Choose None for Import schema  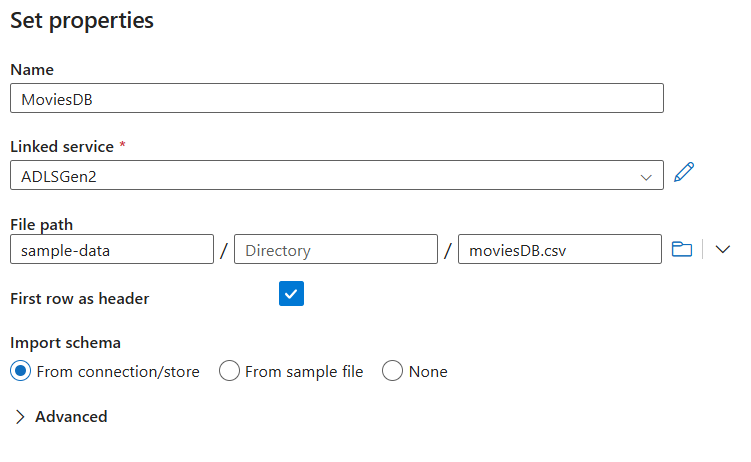coord(392,372)
